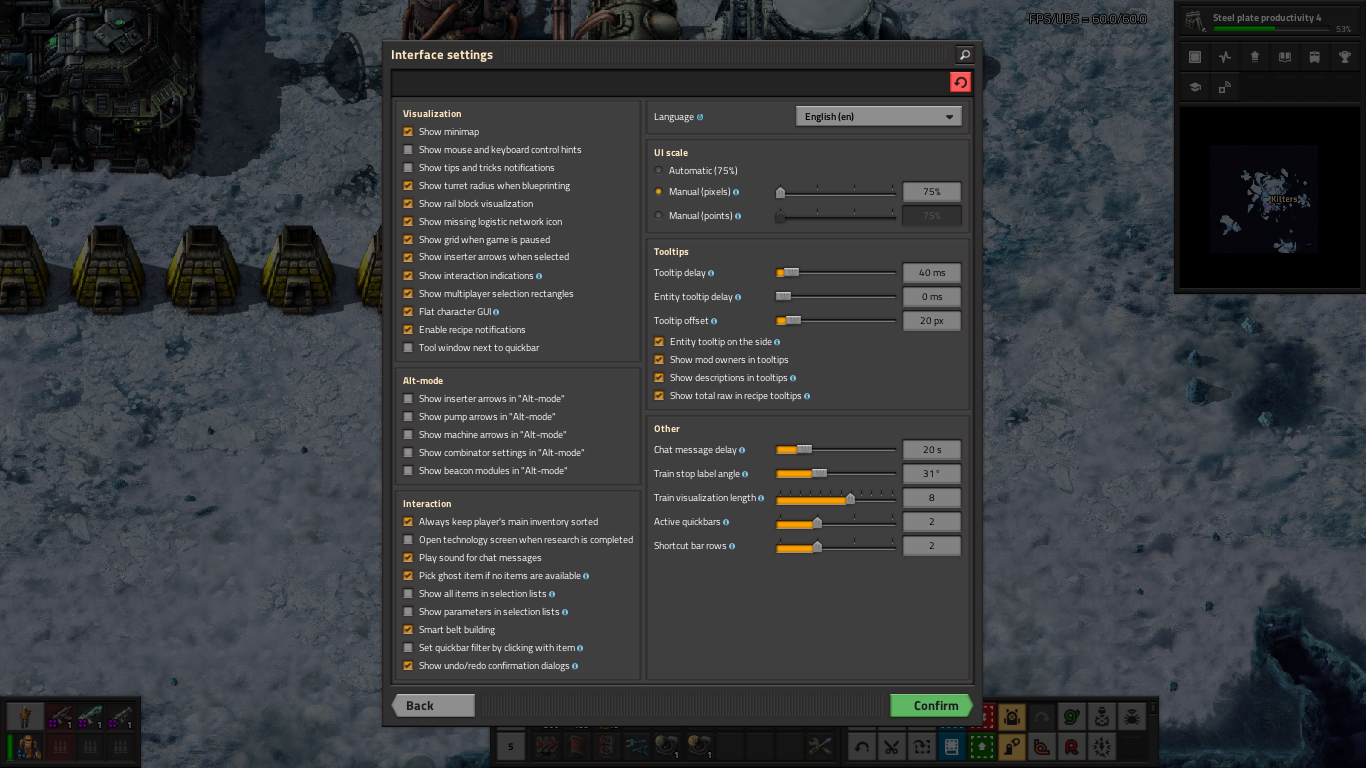Open the achievements trophy icon
The height and width of the screenshot is (768, 1366).
point(1345,57)
